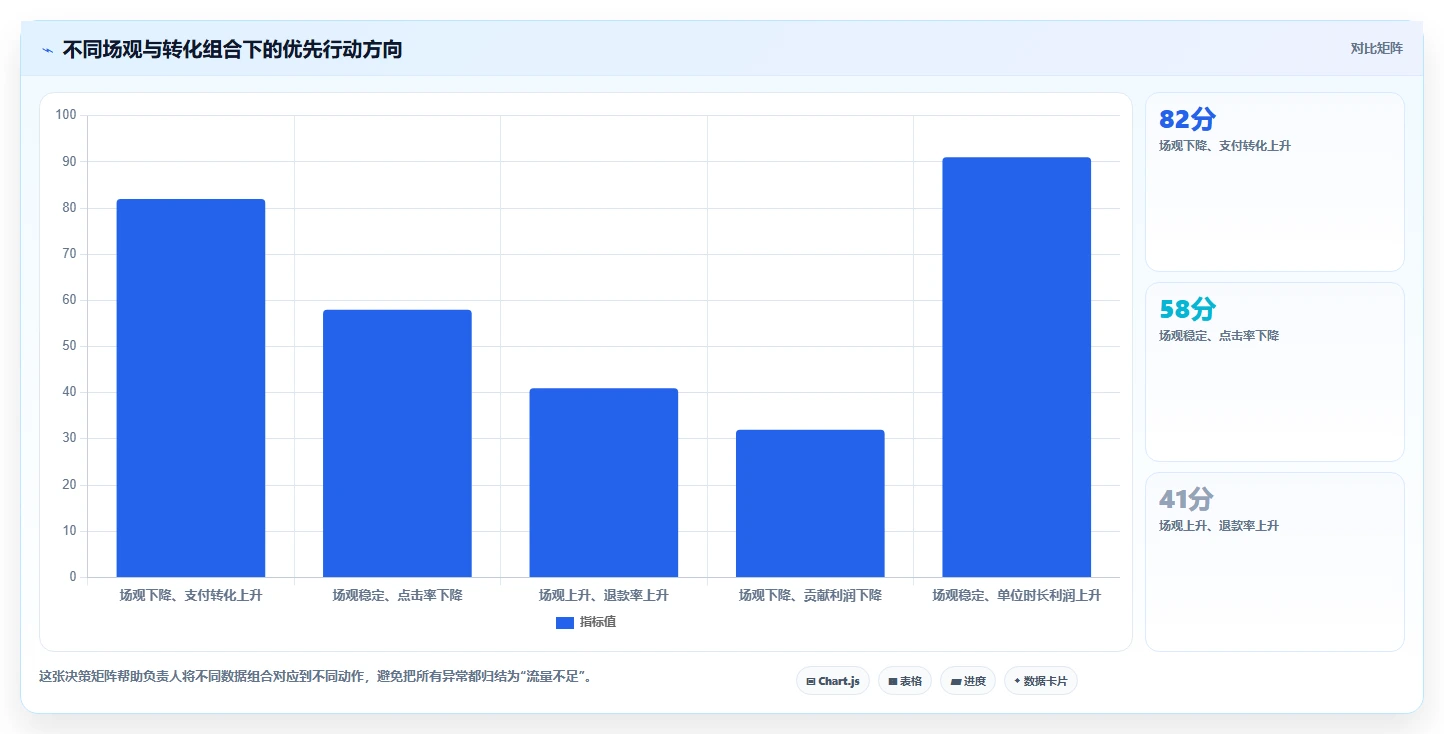Click x-axis label 场观稳定、点击率下降

[x=397, y=595]
